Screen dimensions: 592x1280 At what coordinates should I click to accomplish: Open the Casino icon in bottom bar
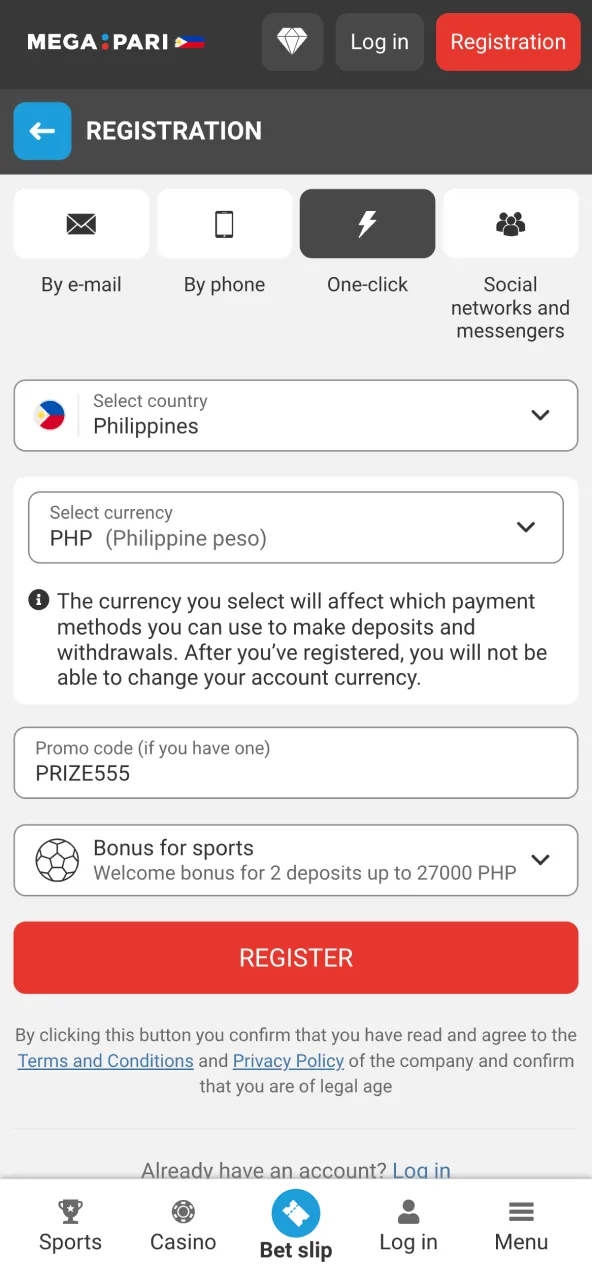(183, 1211)
